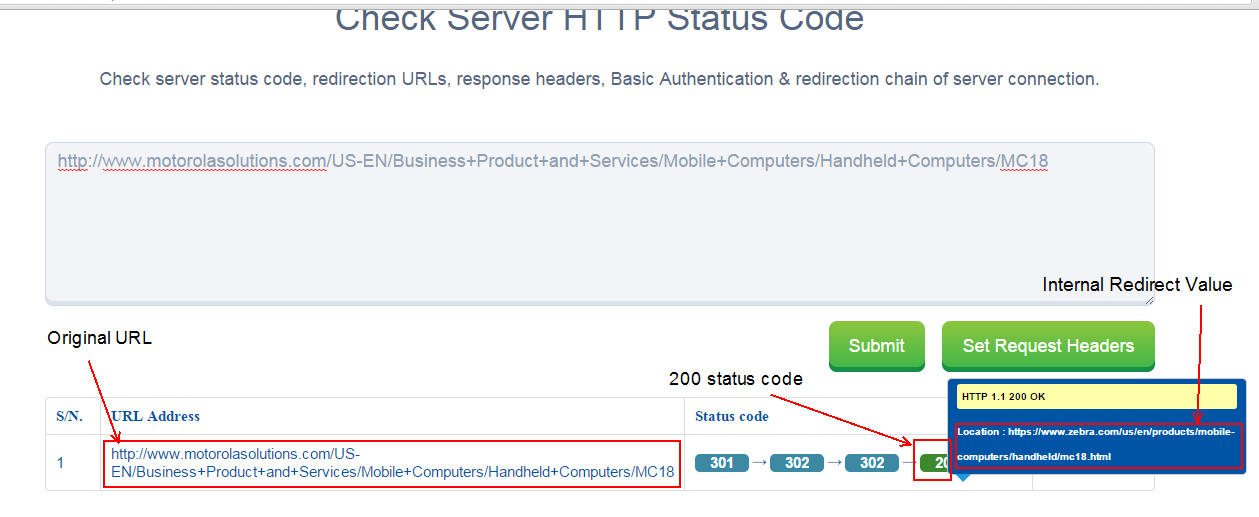Click the description text about redirection chain
The image size is (1259, 517).
pyautogui.click(x=599, y=79)
